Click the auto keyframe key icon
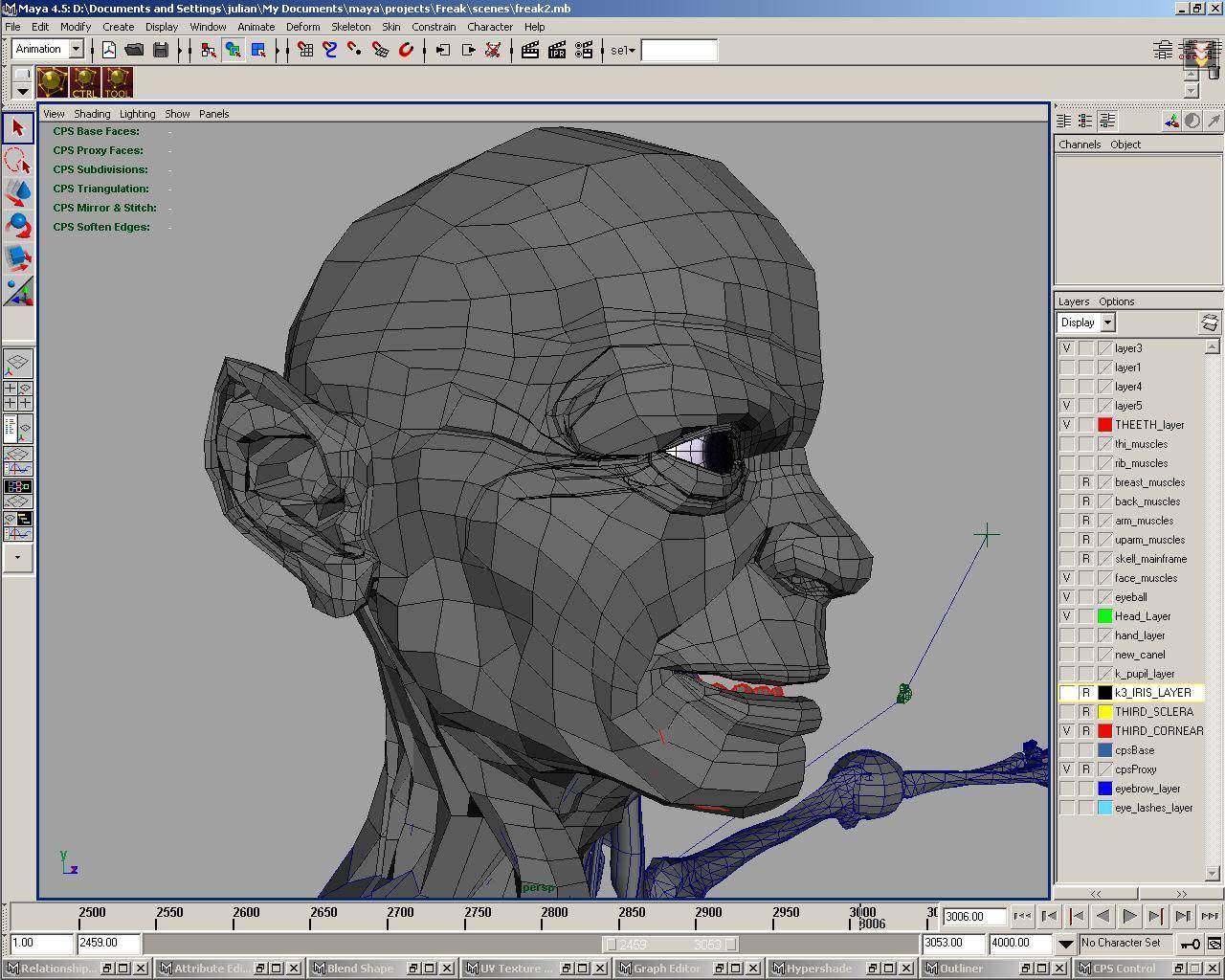The height and width of the screenshot is (980, 1225). click(x=1190, y=944)
